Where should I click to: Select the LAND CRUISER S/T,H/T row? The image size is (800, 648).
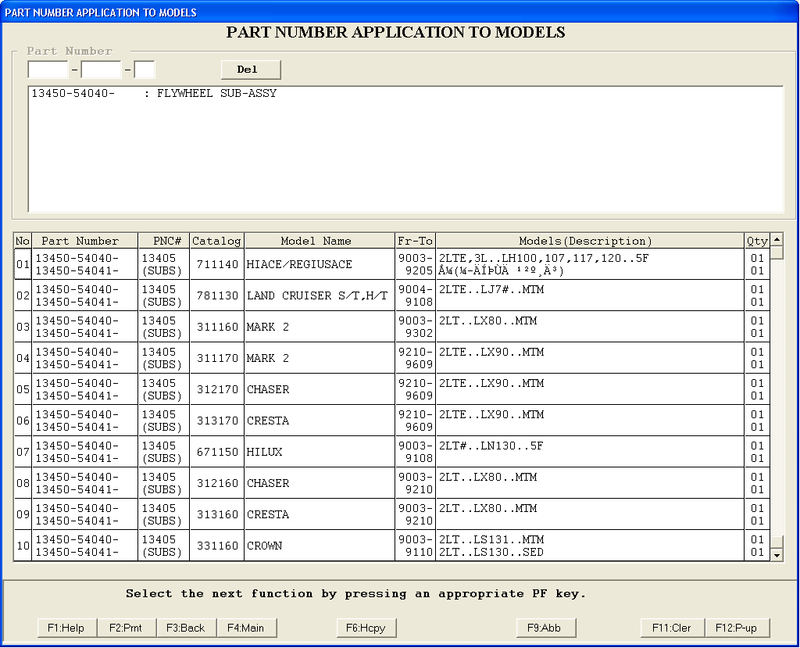[392, 295]
